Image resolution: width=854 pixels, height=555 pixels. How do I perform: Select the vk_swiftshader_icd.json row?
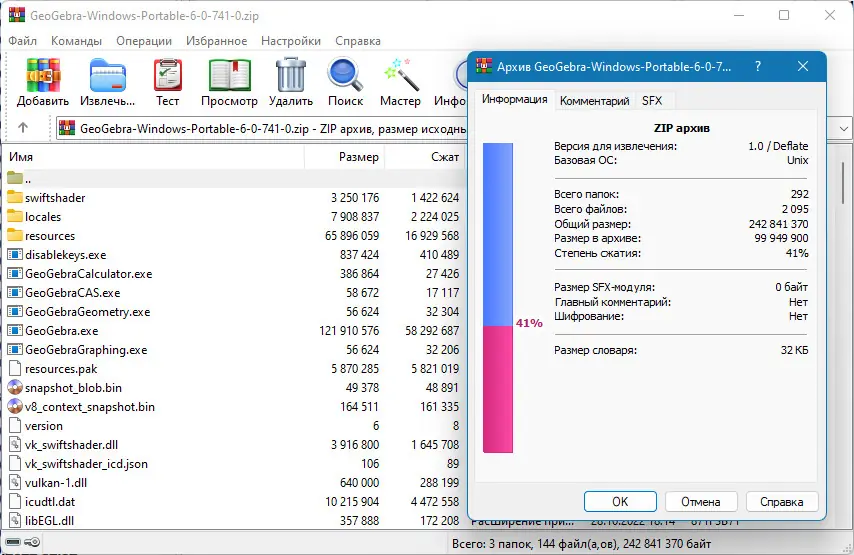point(234,464)
